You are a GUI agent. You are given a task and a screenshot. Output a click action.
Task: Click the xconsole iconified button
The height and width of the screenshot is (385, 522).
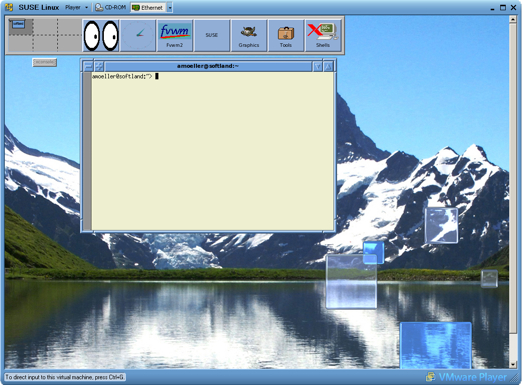[x=44, y=62]
